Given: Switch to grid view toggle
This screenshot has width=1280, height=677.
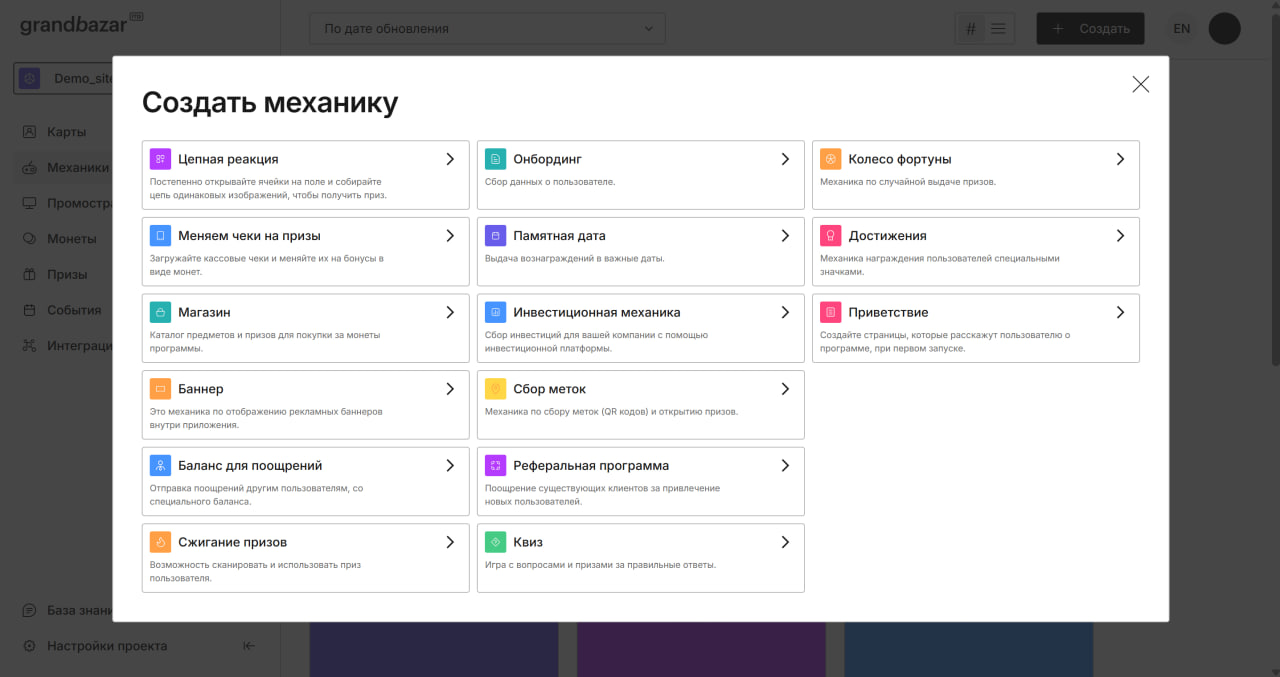Looking at the screenshot, I should click(970, 29).
